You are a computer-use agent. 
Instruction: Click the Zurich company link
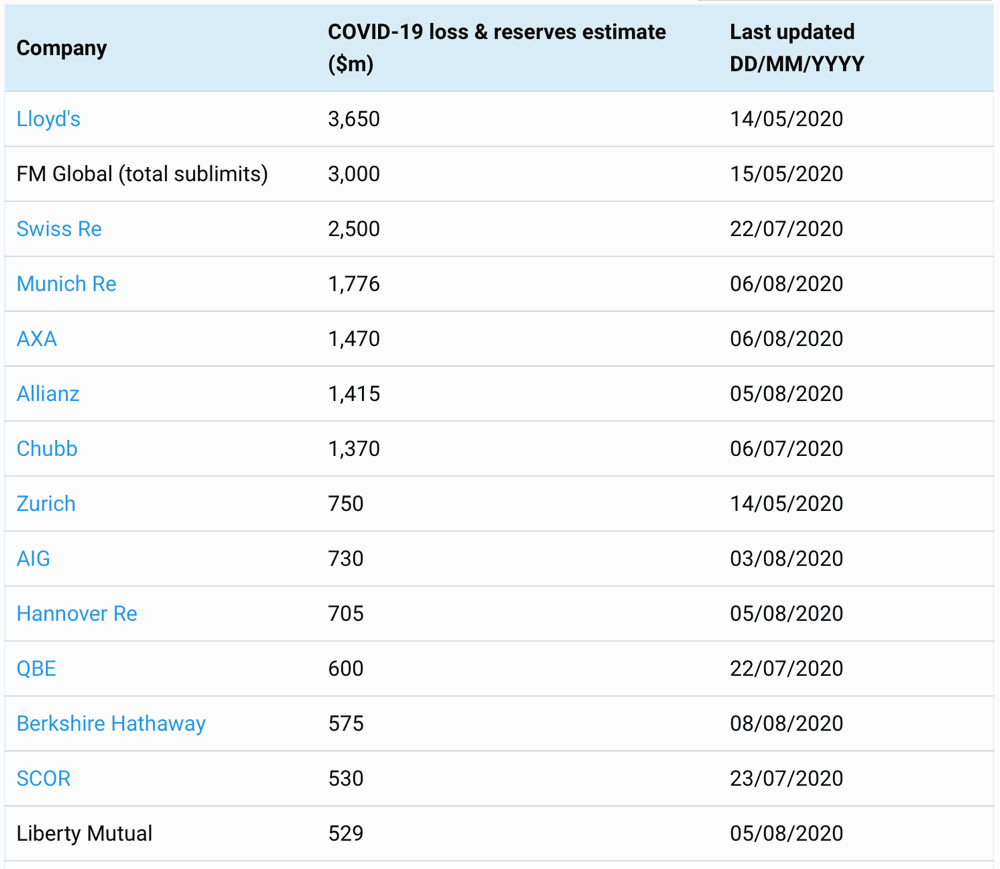point(46,504)
